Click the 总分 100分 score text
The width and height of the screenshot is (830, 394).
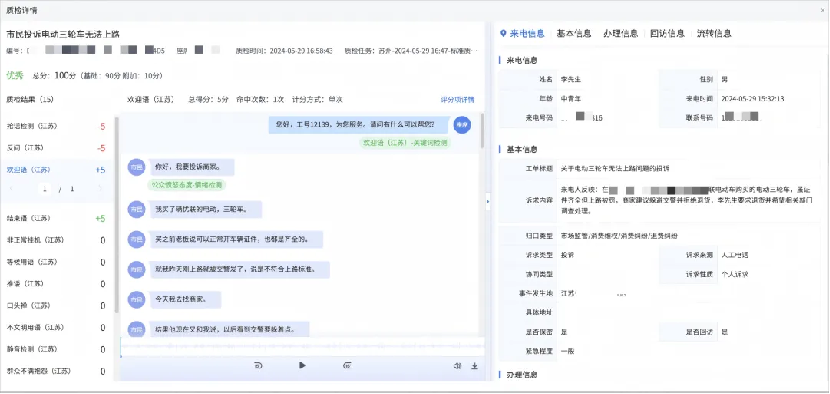(55, 76)
